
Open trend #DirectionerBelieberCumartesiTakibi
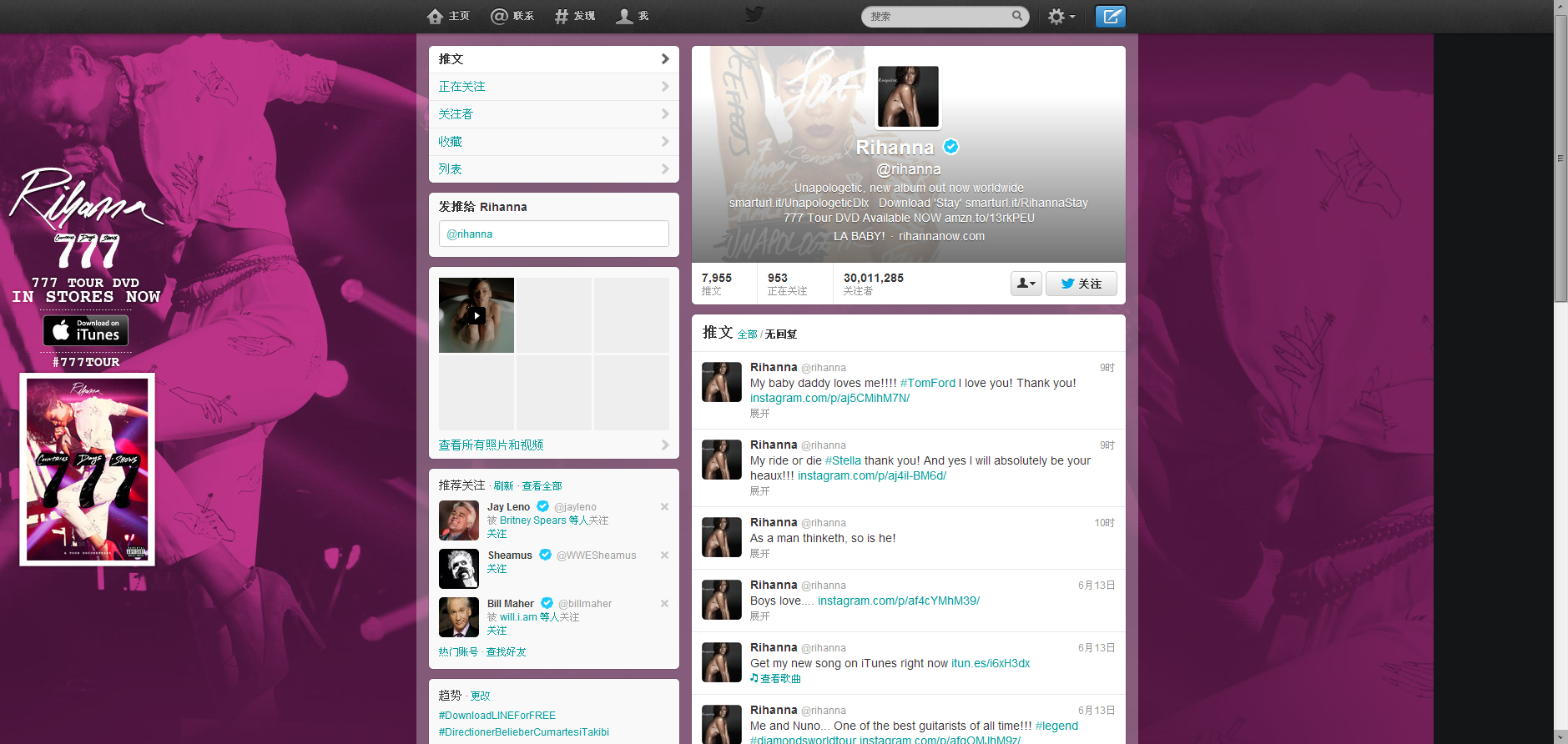tap(524, 732)
